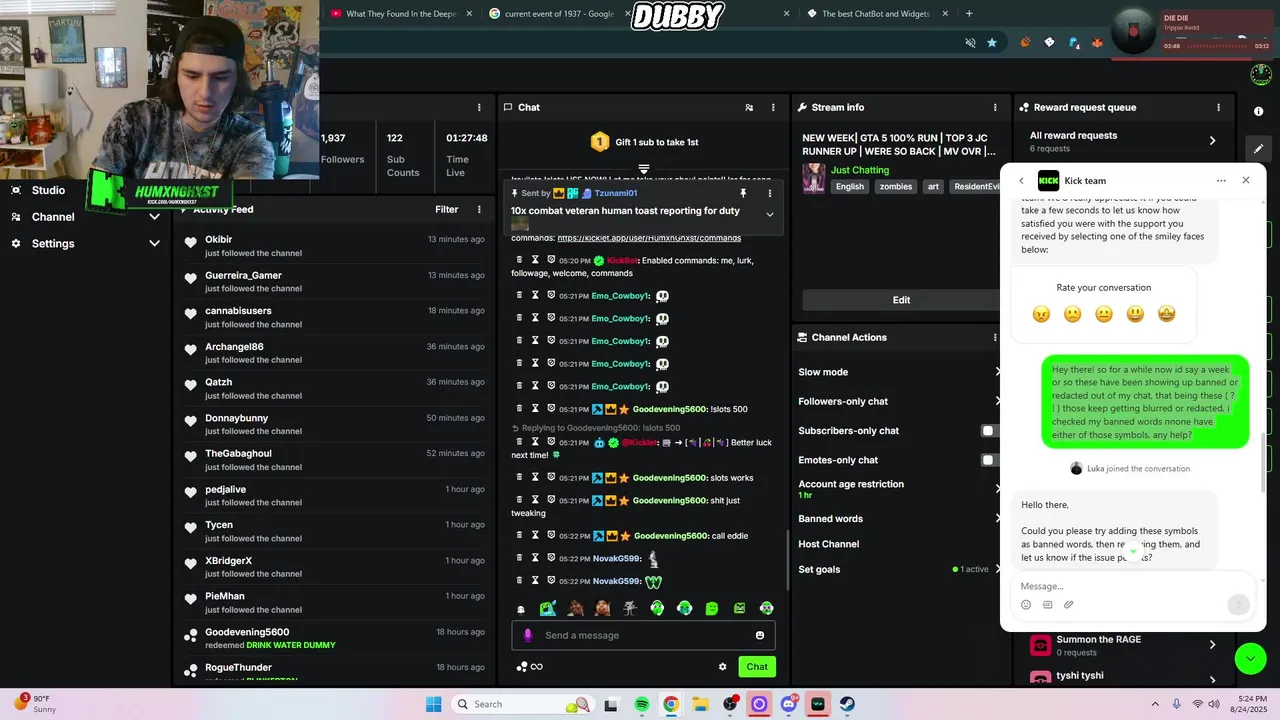Click the Just Chatting category link
This screenshot has width=1280, height=720.
point(859,170)
